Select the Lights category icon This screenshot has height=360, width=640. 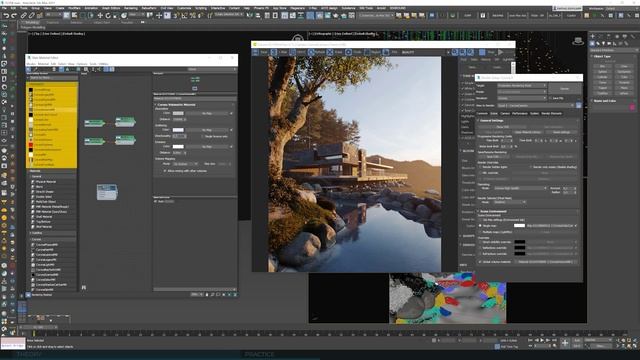pos(604,43)
